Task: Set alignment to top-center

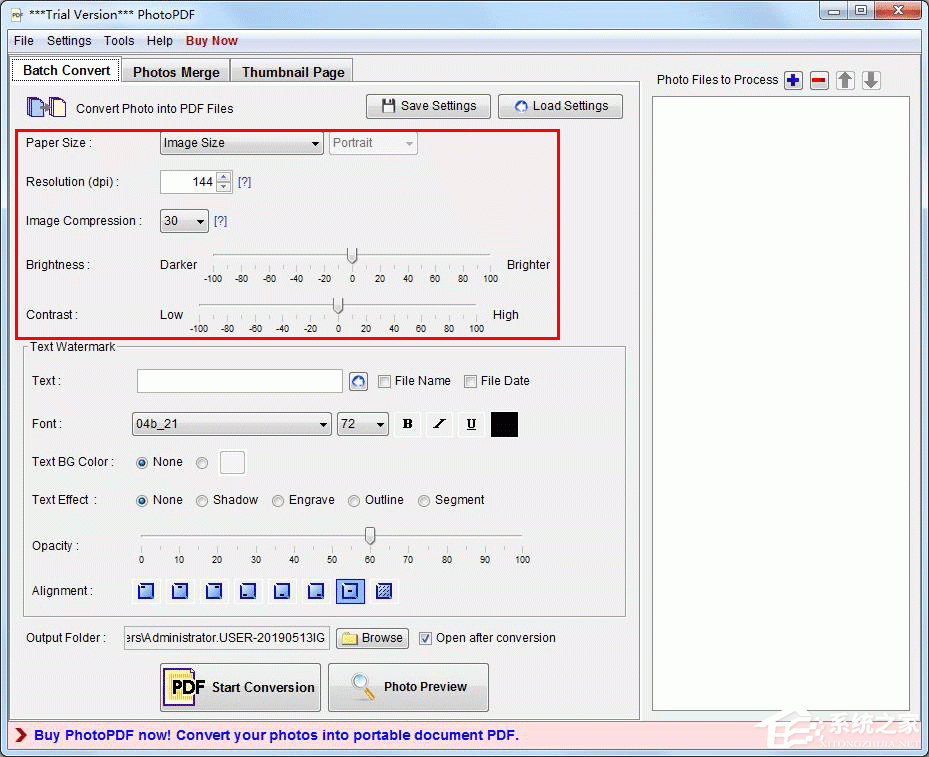Action: (180, 591)
